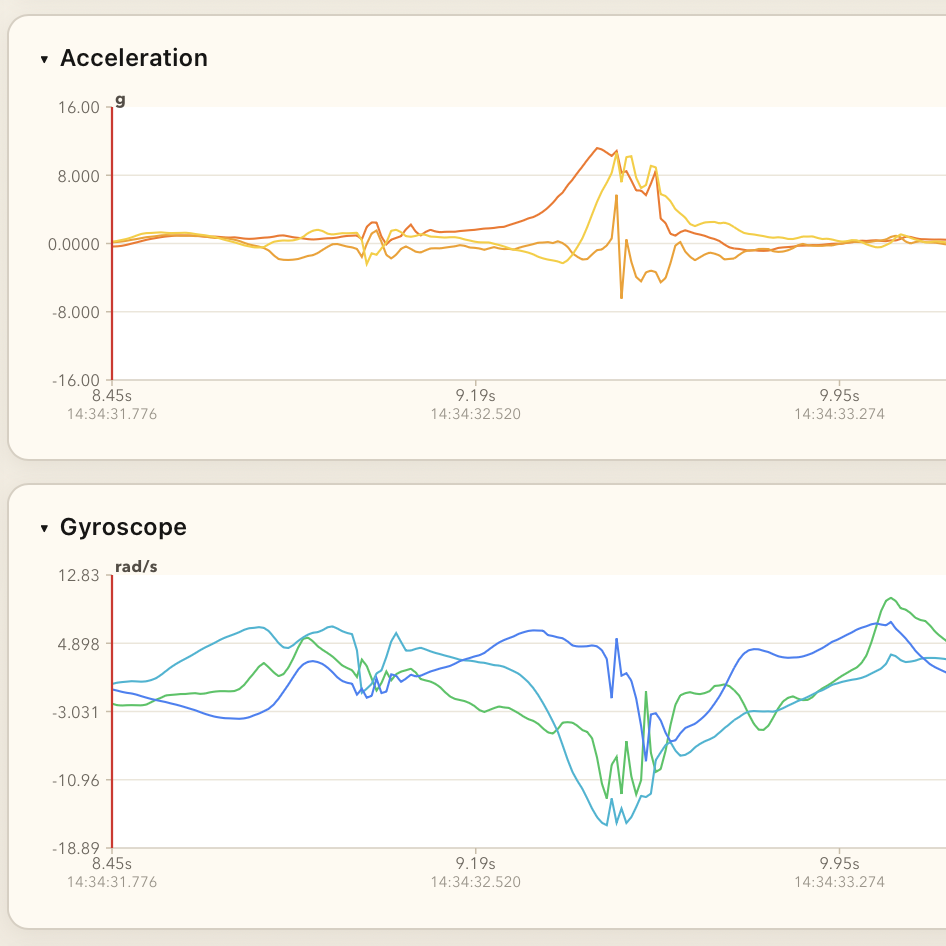This screenshot has height=946, width=946.
Task: Click the 14:34:31.776 label below the Acceleration chart
Action: click(x=113, y=413)
